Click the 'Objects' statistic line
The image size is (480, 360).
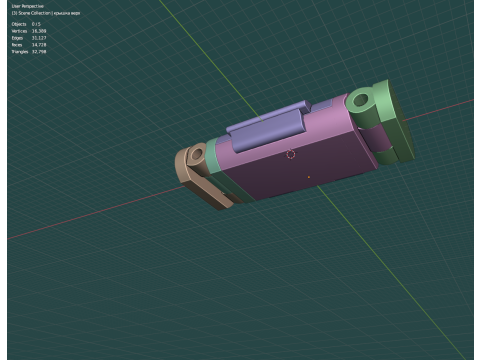coord(26,24)
